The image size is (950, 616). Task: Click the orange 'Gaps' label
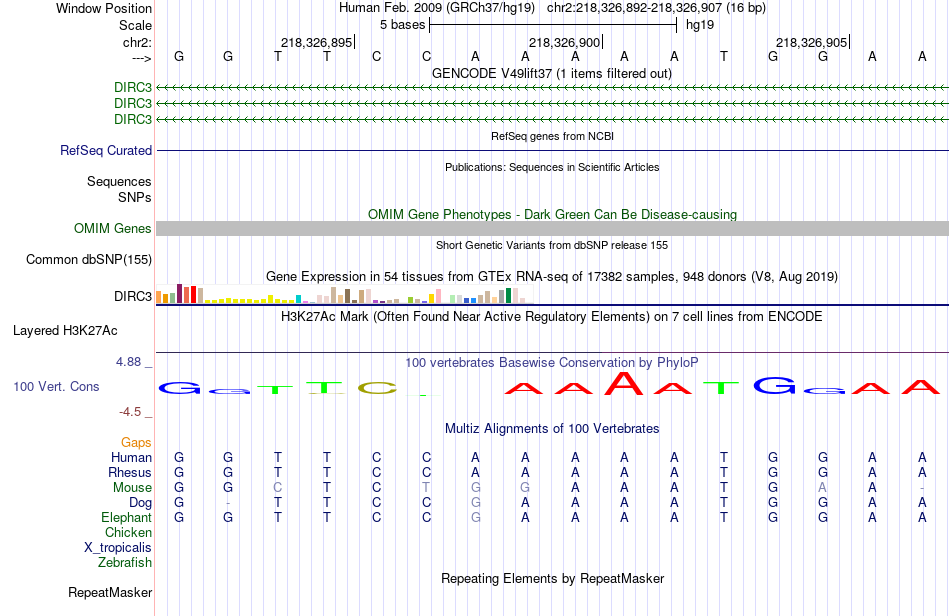[136, 443]
